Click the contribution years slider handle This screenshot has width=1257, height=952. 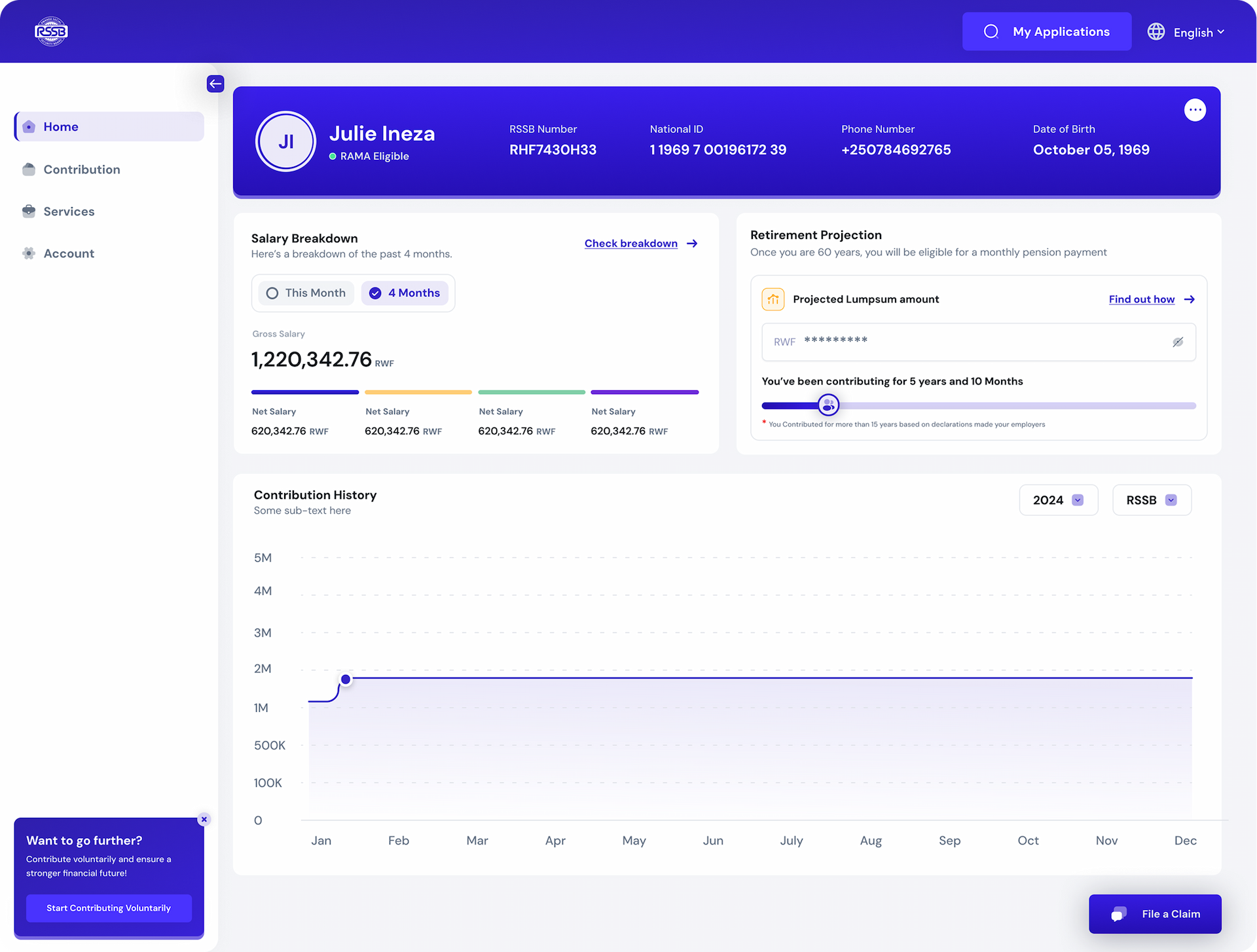pos(828,405)
